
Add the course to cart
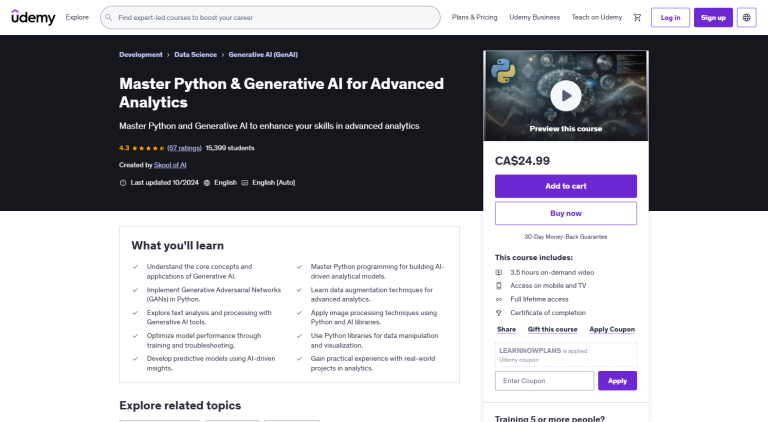566,186
